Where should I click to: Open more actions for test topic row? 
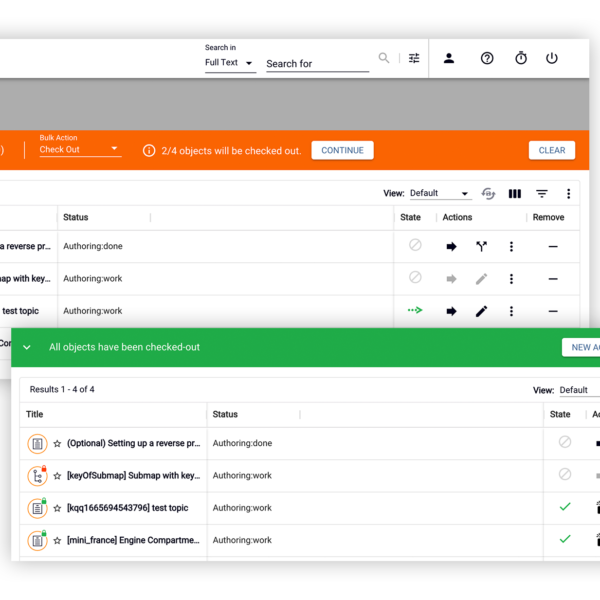[511, 311]
